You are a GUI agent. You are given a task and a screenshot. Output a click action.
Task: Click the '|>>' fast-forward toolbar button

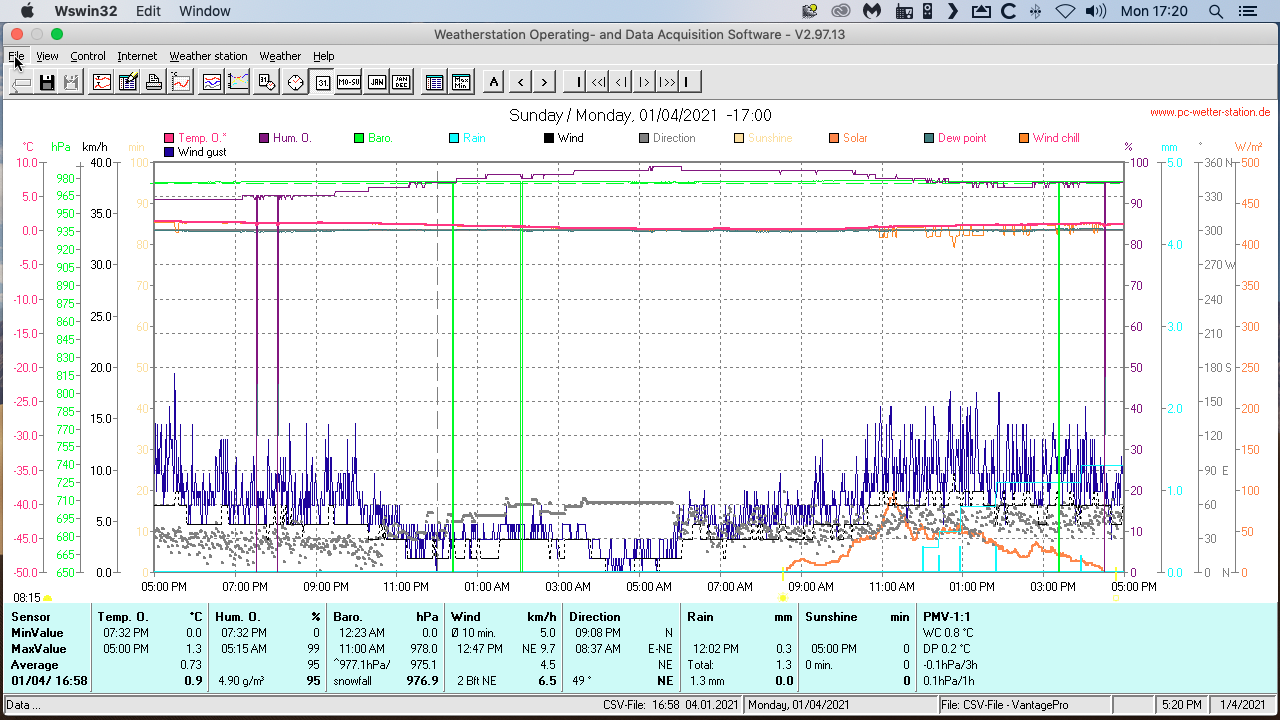pos(667,82)
